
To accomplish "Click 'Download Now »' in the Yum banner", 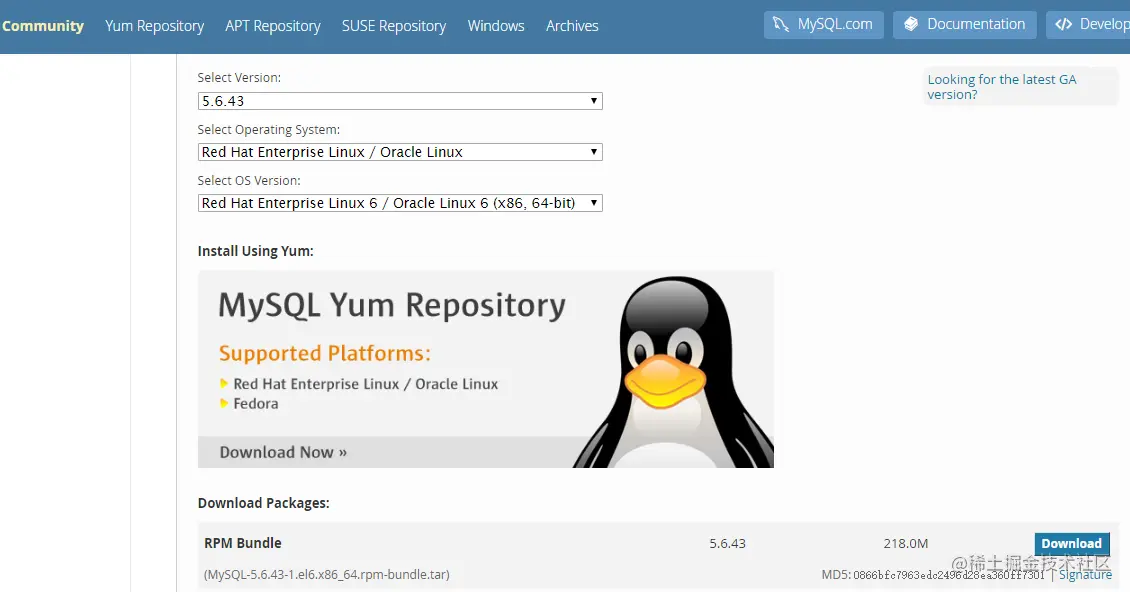I will click(283, 452).
